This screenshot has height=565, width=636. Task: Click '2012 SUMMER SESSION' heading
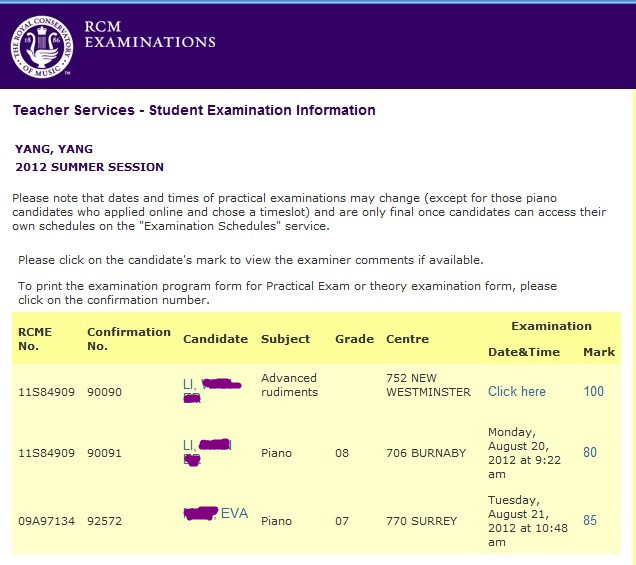tap(89, 167)
